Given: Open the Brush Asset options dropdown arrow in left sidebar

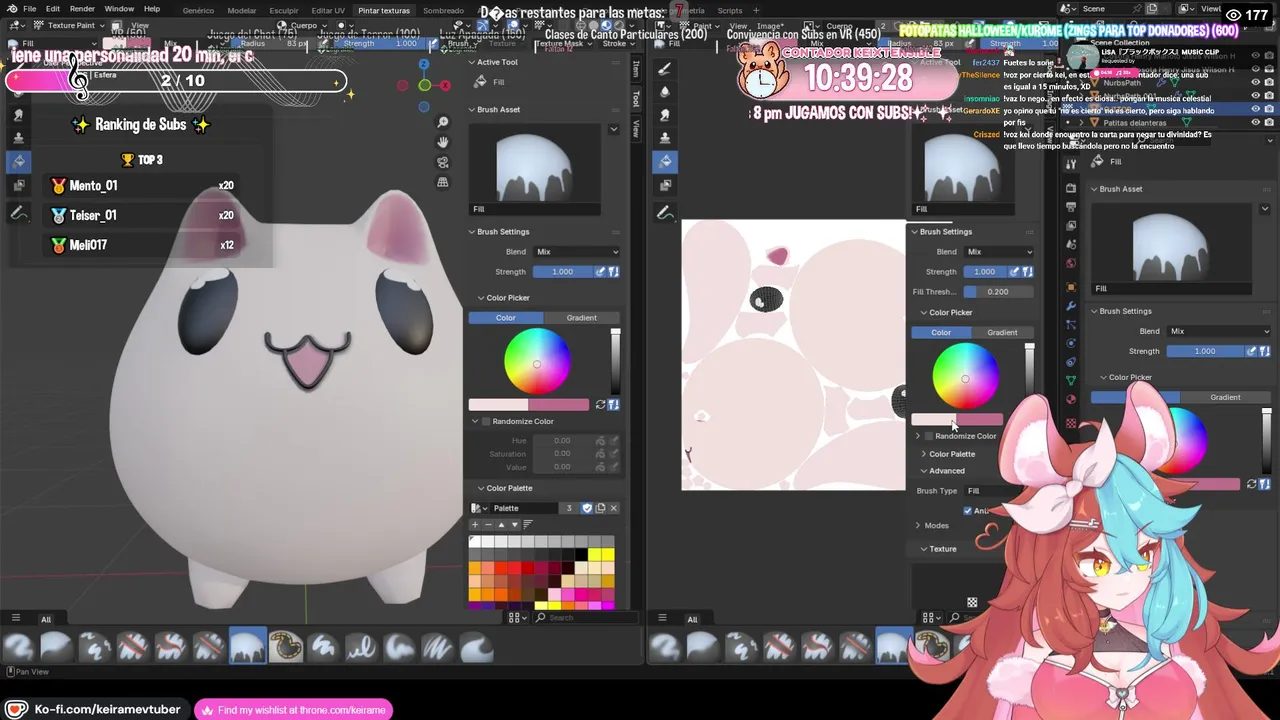Looking at the screenshot, I should tap(613, 129).
